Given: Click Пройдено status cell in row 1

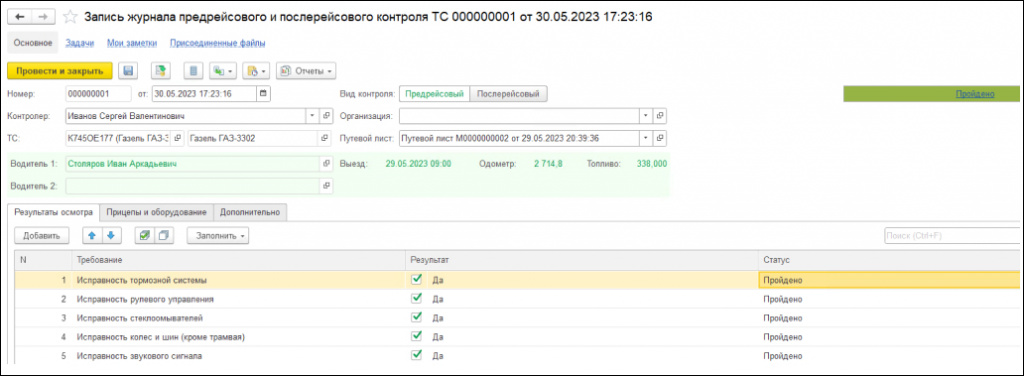Looking at the screenshot, I should [x=890, y=280].
